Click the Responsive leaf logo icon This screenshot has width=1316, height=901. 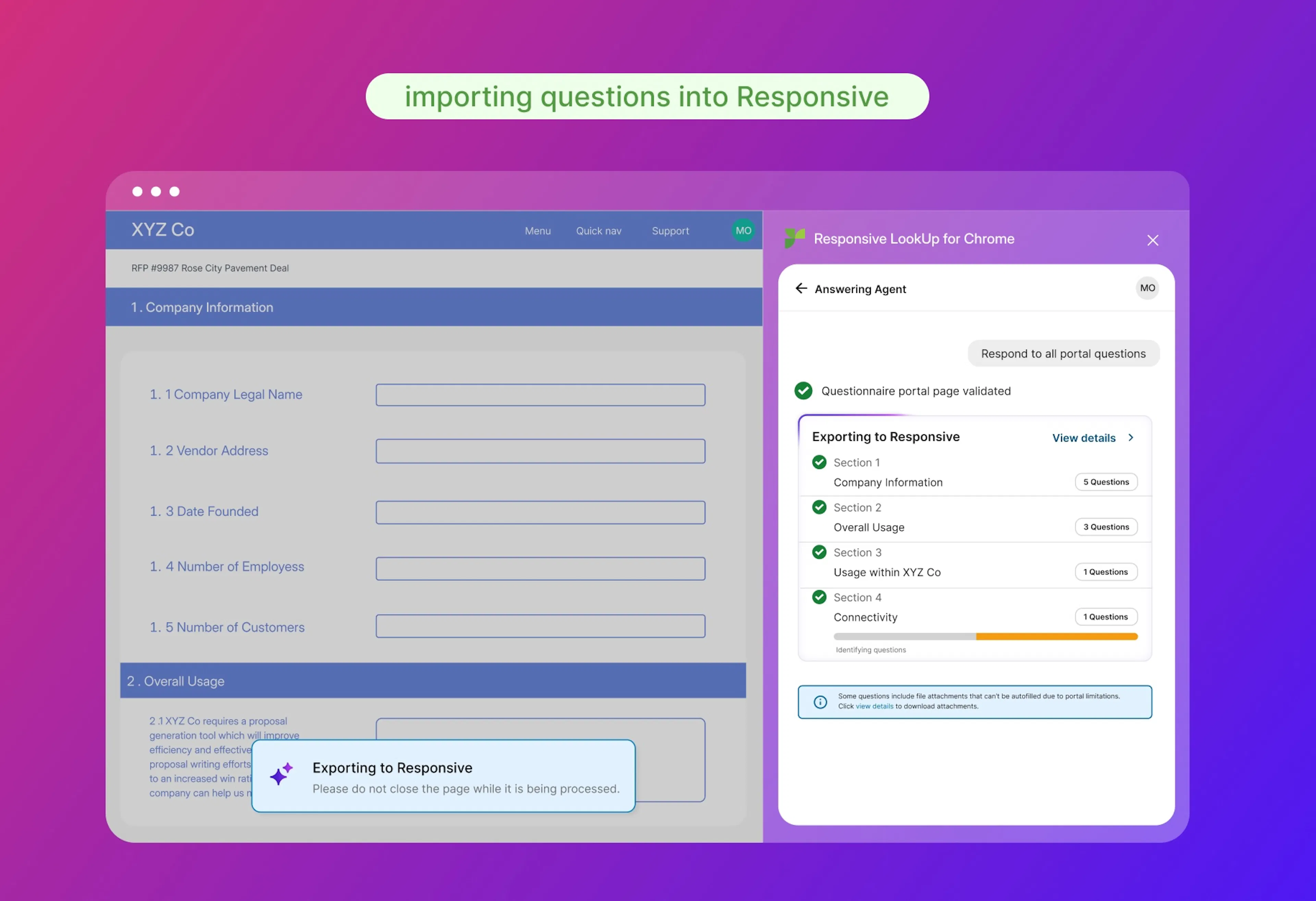coord(794,238)
